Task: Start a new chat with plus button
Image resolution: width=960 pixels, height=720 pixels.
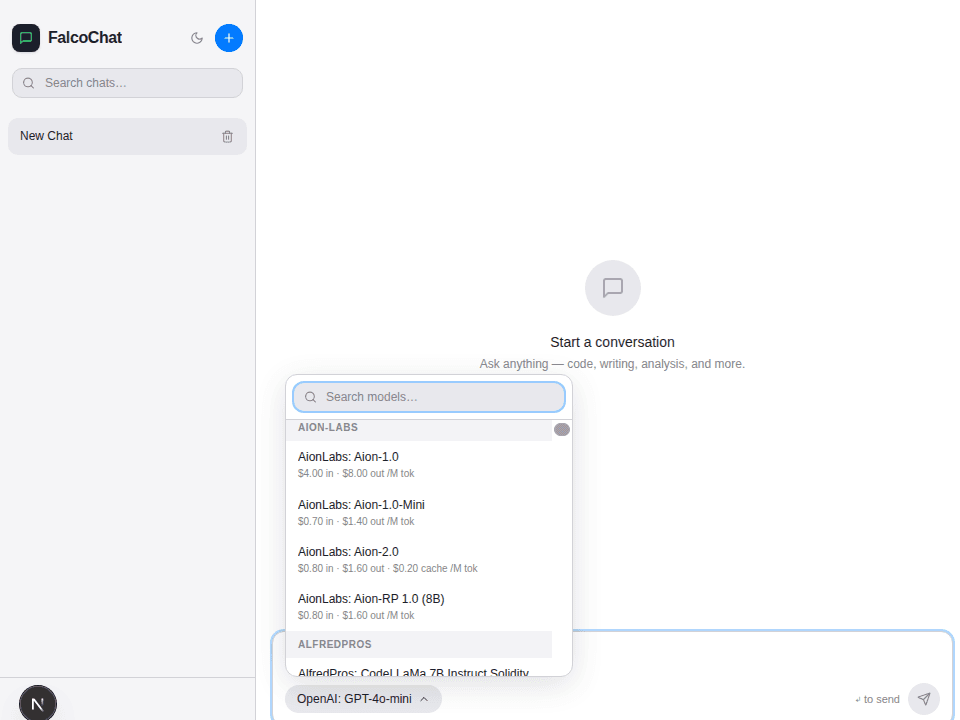Action: 229,38
